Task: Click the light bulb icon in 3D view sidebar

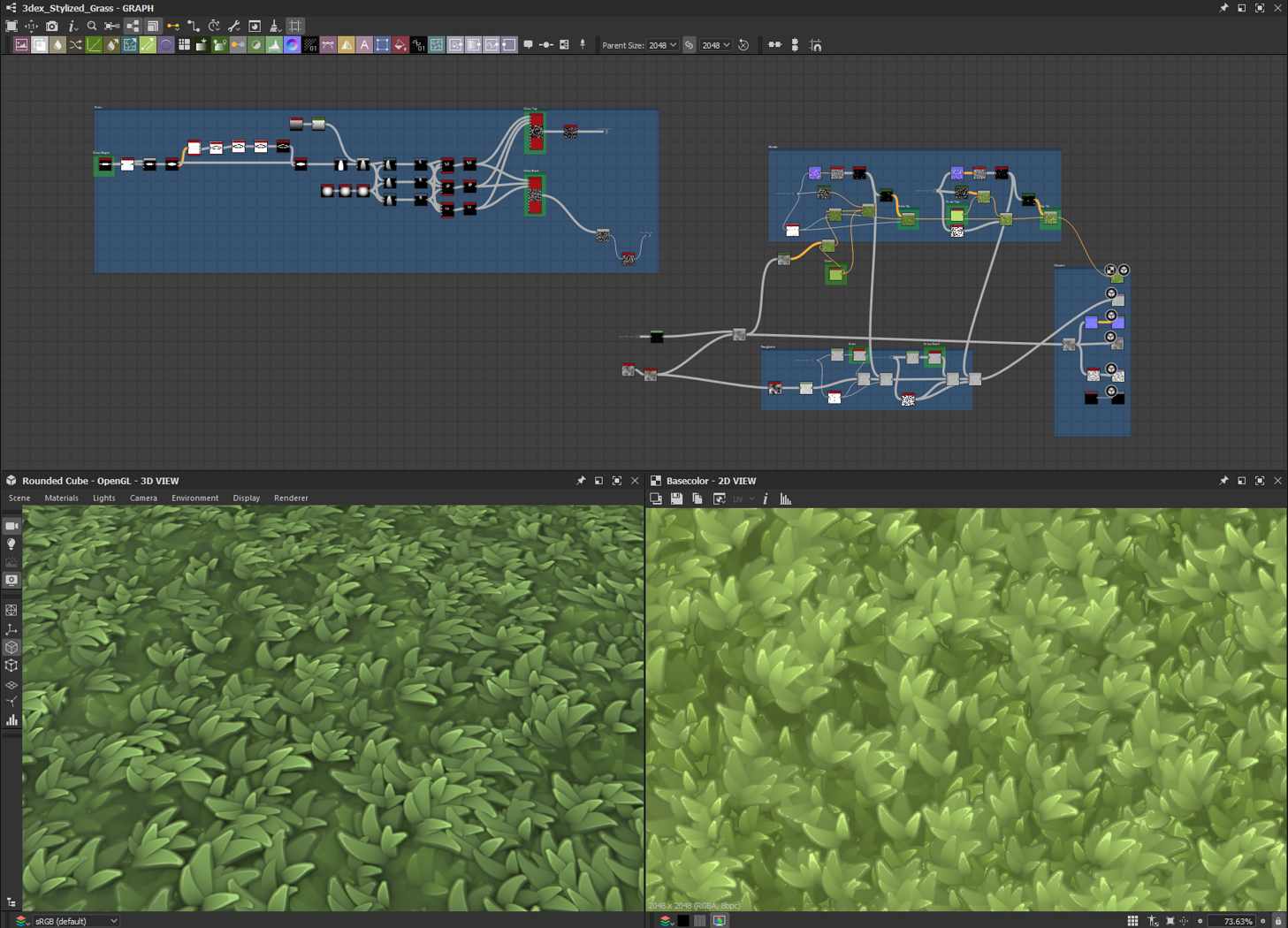Action: [x=11, y=544]
